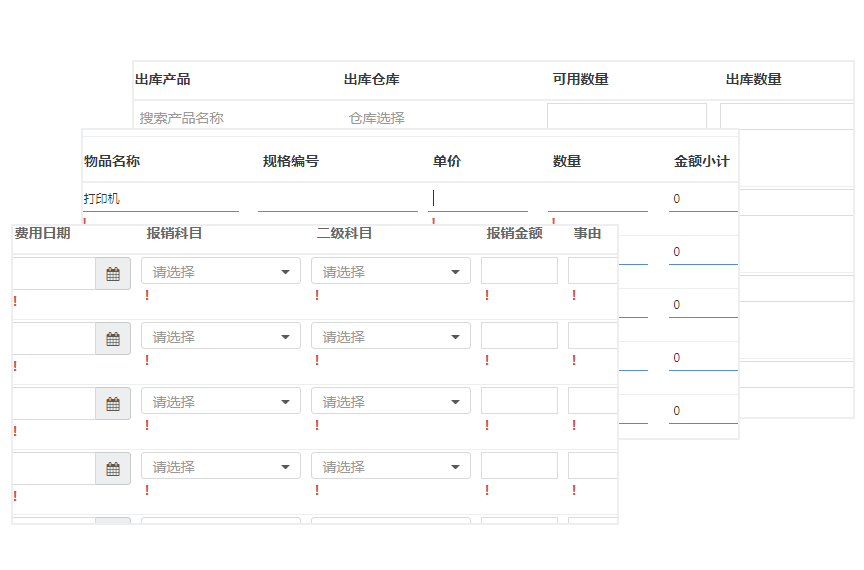The height and width of the screenshot is (570, 864).
Task: Open the calendar picker in the third 费用日期 row
Action: tap(113, 404)
